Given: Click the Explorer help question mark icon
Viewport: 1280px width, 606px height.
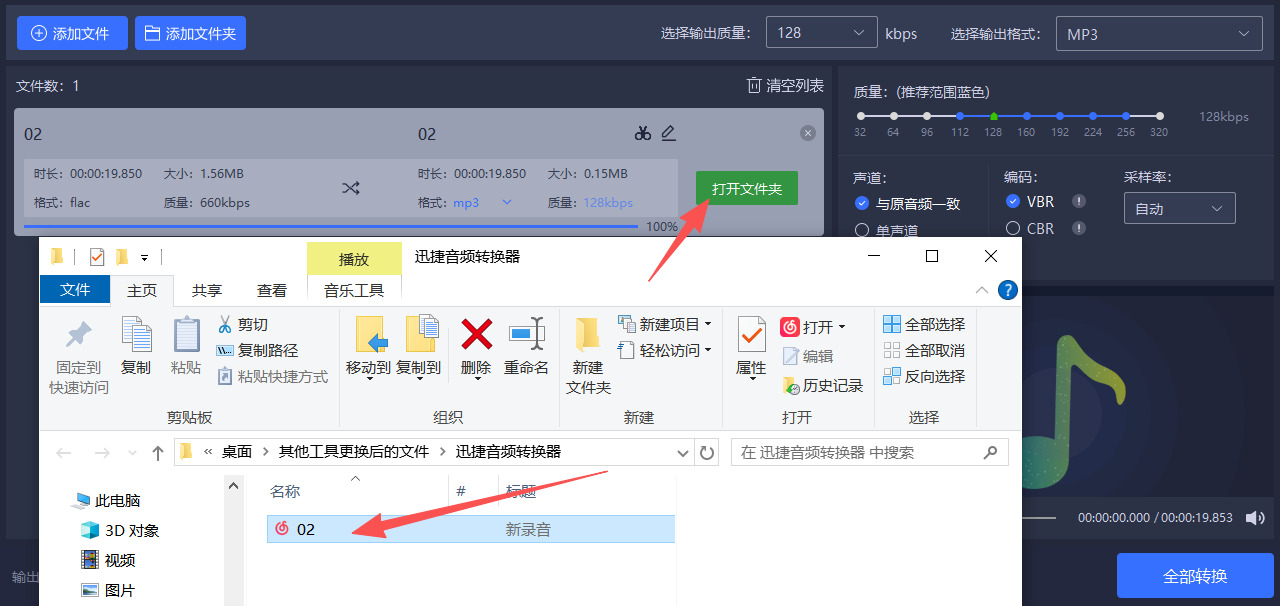Looking at the screenshot, I should (x=1008, y=290).
